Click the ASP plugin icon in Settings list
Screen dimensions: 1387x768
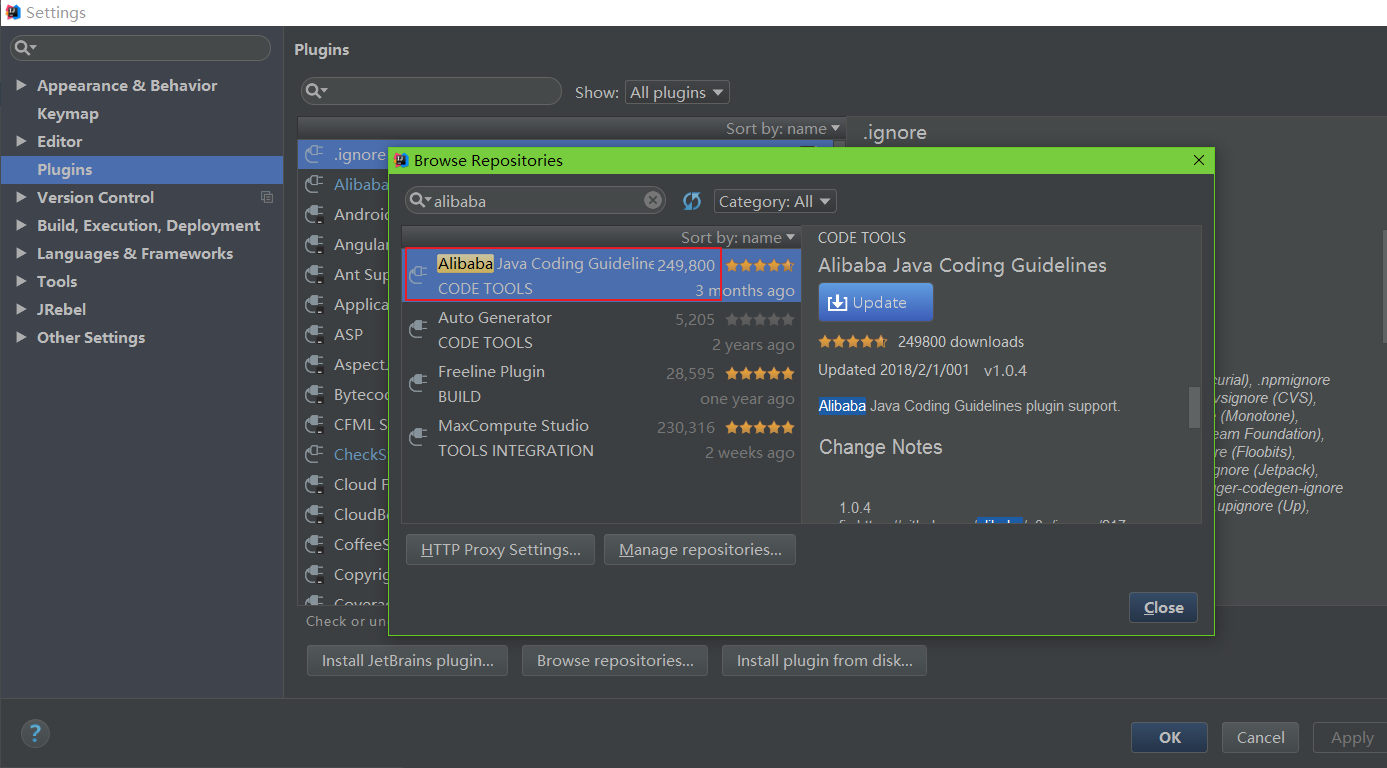click(x=315, y=334)
